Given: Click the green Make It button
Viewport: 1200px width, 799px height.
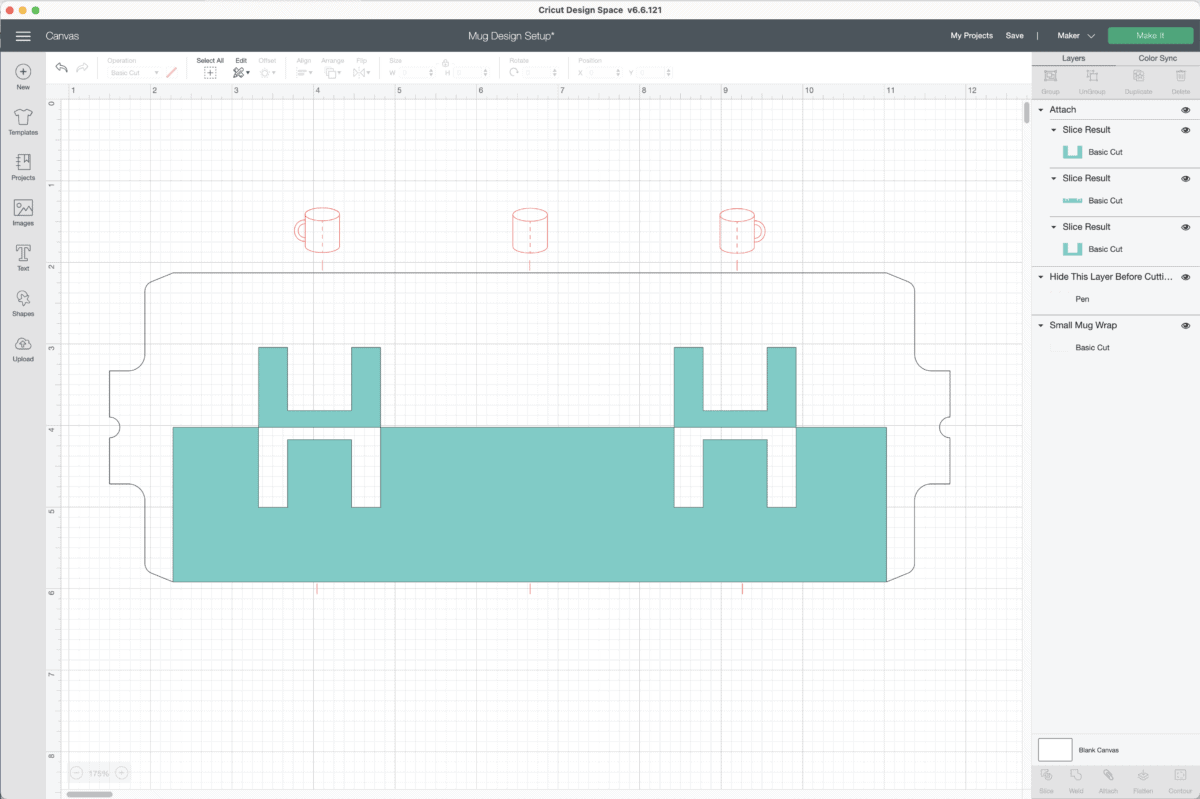Looking at the screenshot, I should tap(1150, 36).
